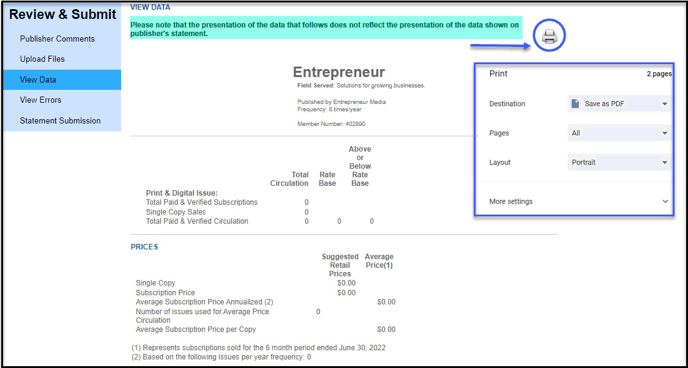Image resolution: width=688 pixels, height=368 pixels.
Task: Click the Destination dropdown arrow
Action: click(x=665, y=104)
